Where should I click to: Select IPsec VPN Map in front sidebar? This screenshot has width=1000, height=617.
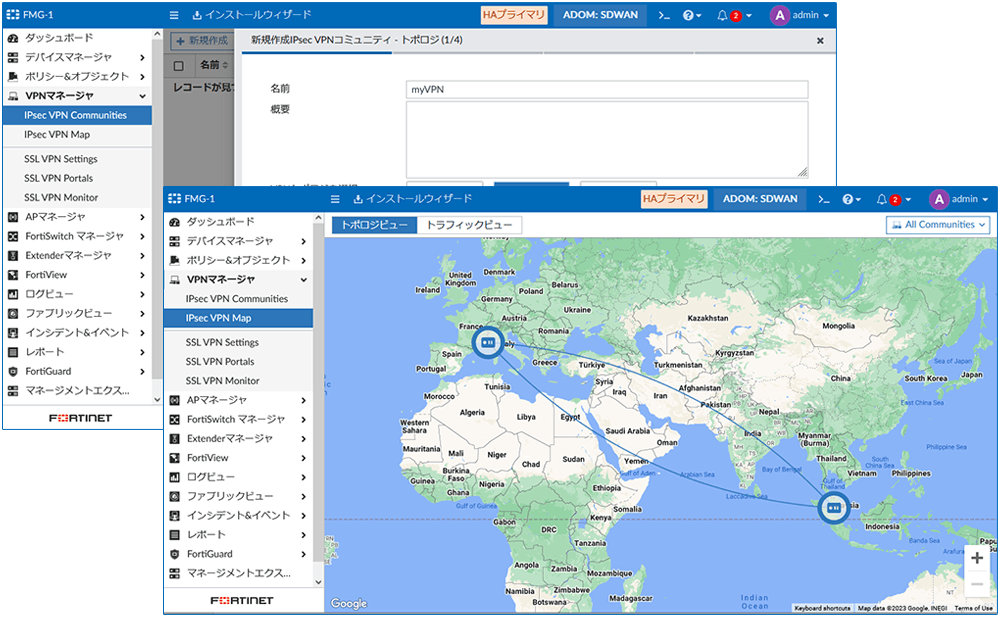pos(239,318)
